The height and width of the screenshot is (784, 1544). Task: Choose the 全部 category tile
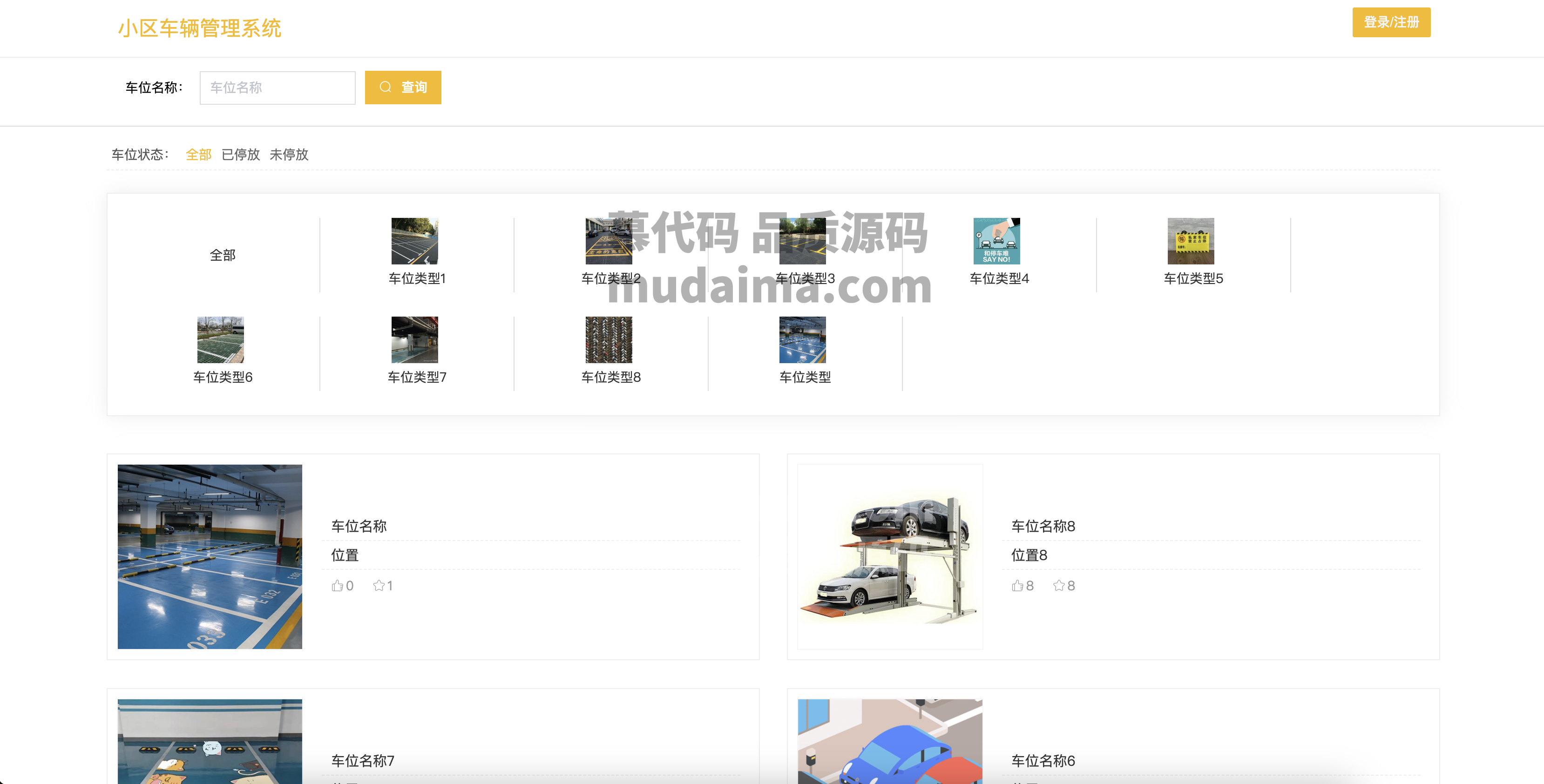click(x=223, y=255)
